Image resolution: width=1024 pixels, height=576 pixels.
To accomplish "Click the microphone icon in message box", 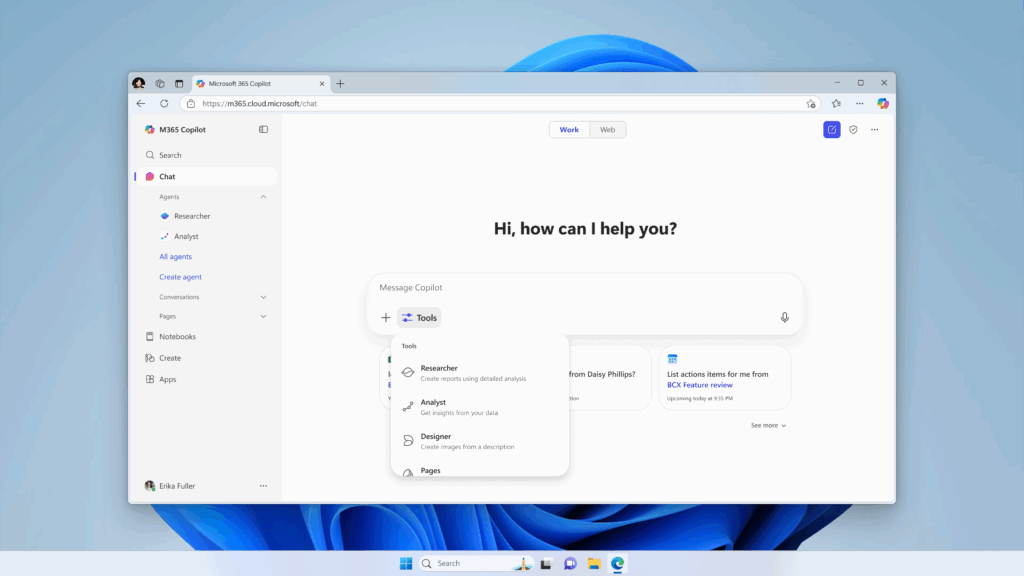I will (x=784, y=318).
